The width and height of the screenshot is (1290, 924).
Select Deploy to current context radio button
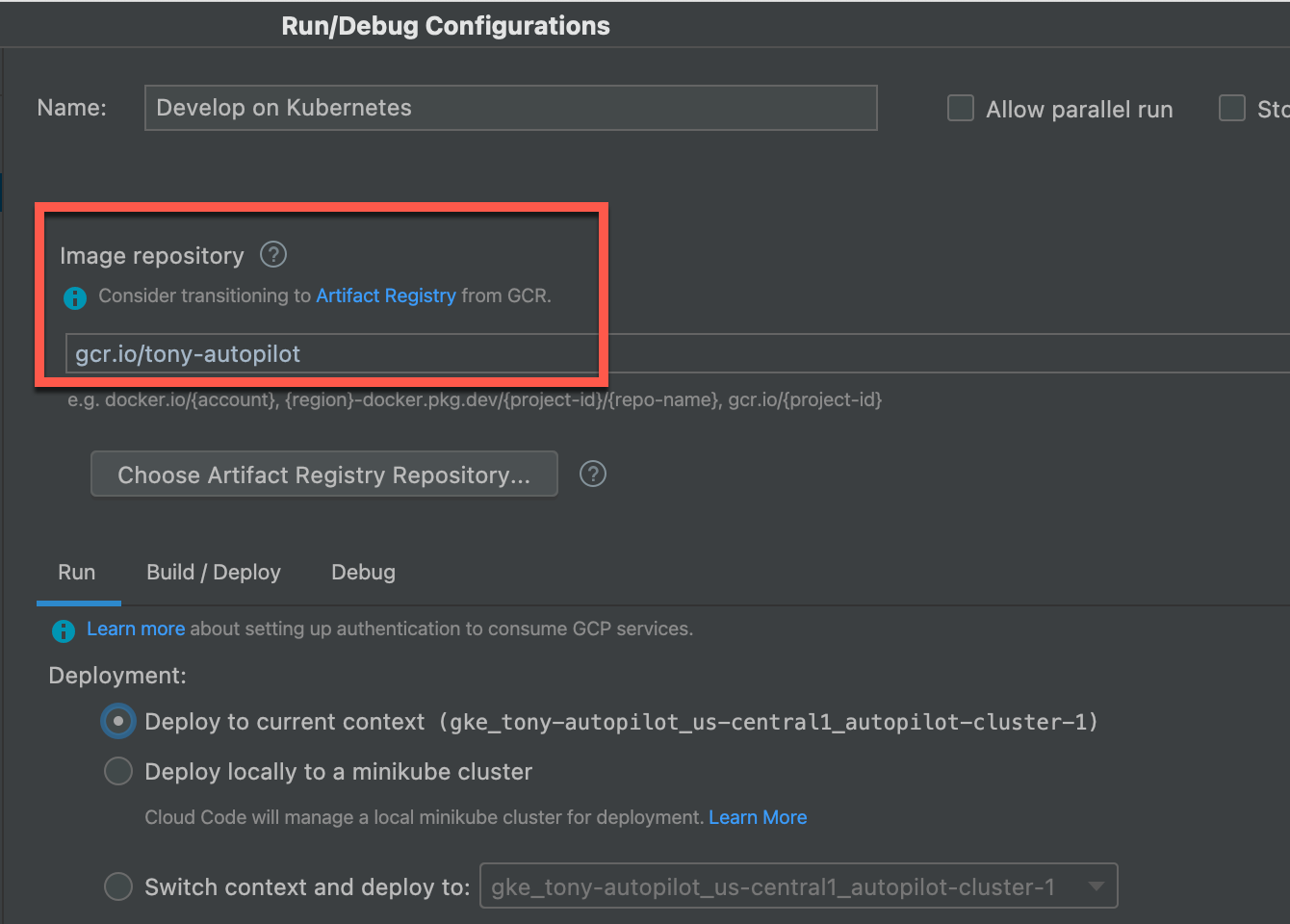(x=118, y=721)
